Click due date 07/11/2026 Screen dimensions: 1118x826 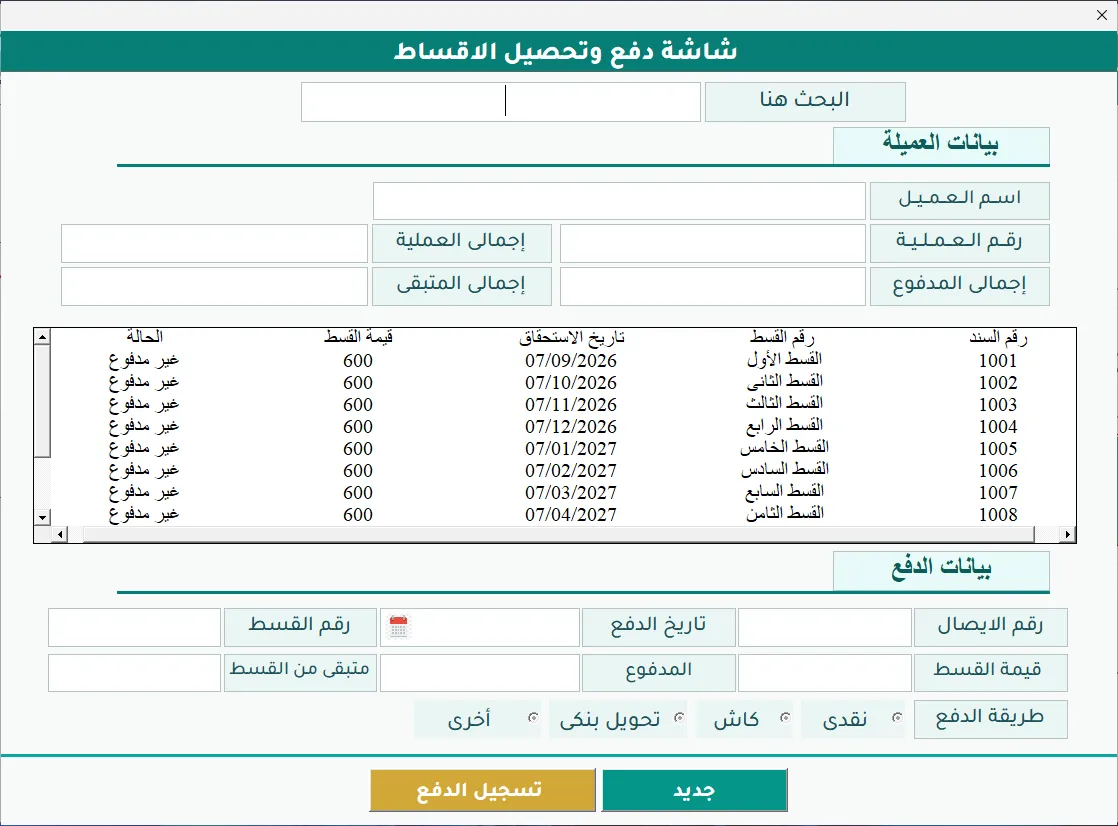tap(571, 405)
